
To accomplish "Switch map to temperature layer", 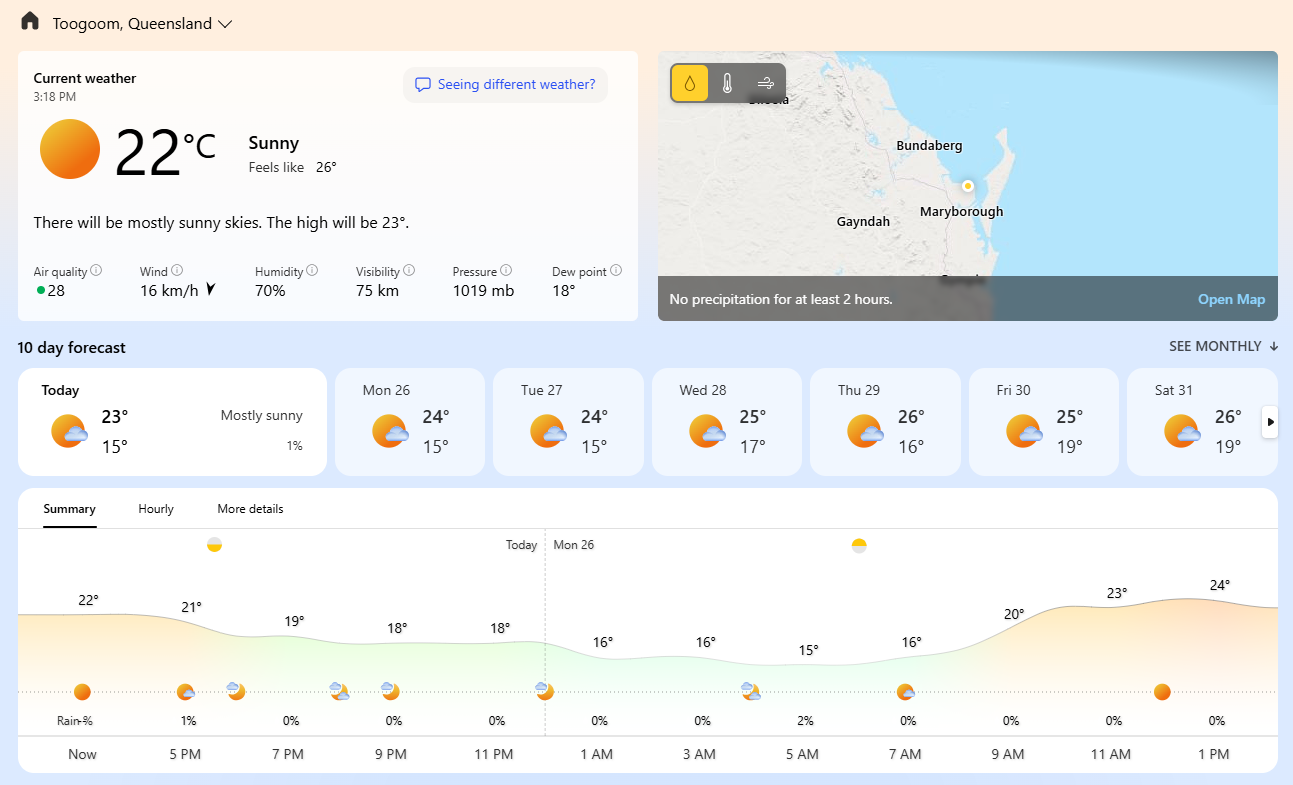I will click(728, 84).
